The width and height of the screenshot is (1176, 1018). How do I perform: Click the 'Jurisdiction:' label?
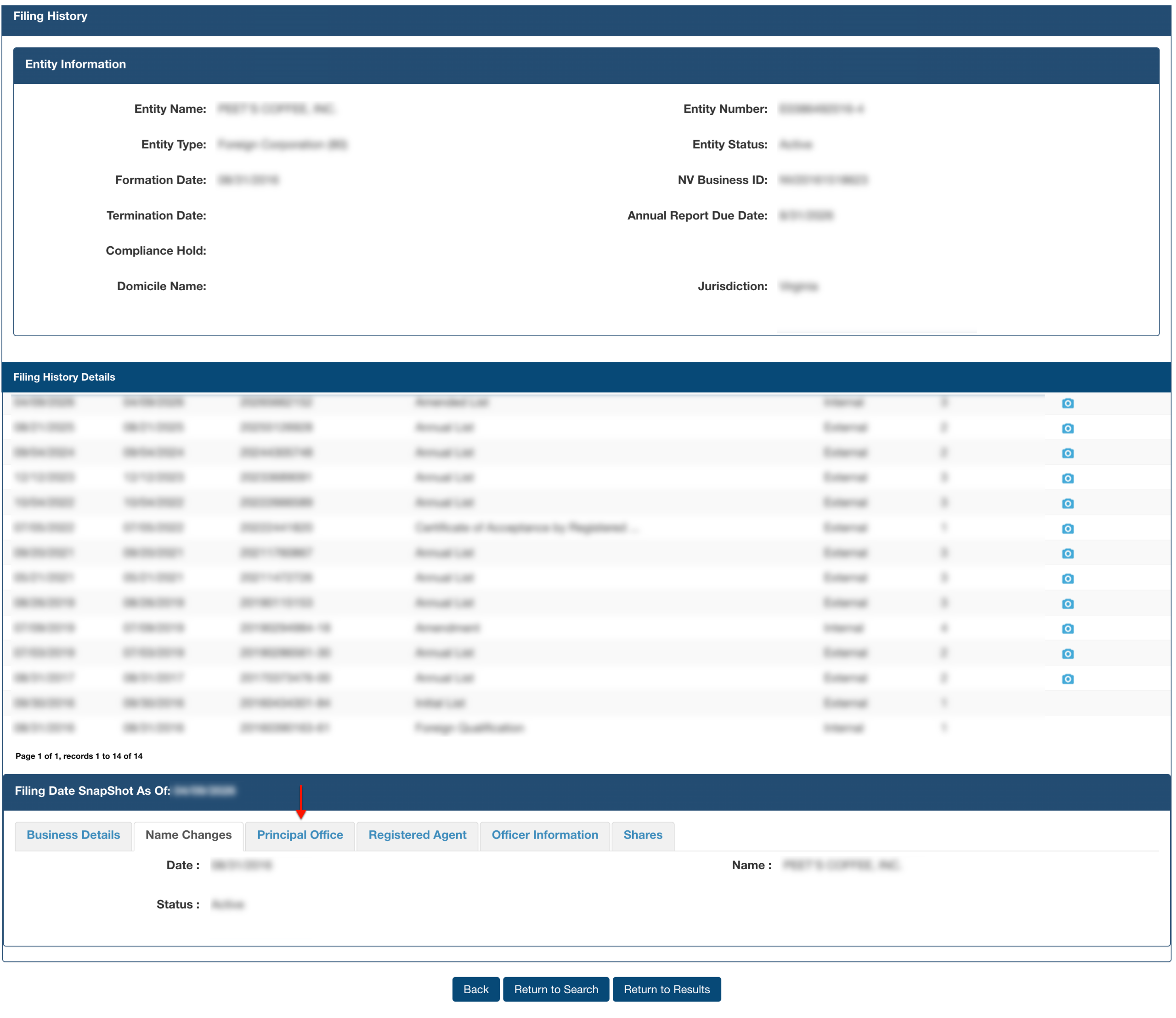733,287
